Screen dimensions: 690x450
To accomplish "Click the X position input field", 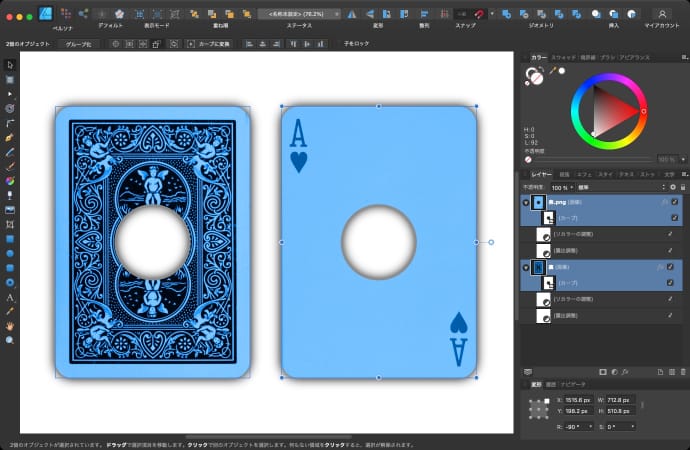I will 580,402.
